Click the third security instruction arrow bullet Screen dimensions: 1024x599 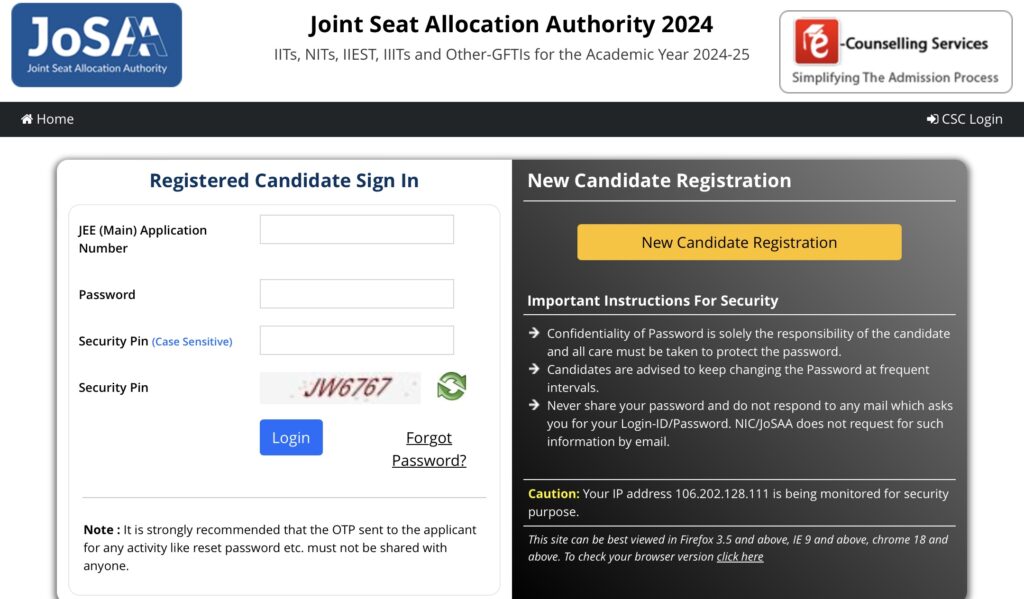[534, 404]
